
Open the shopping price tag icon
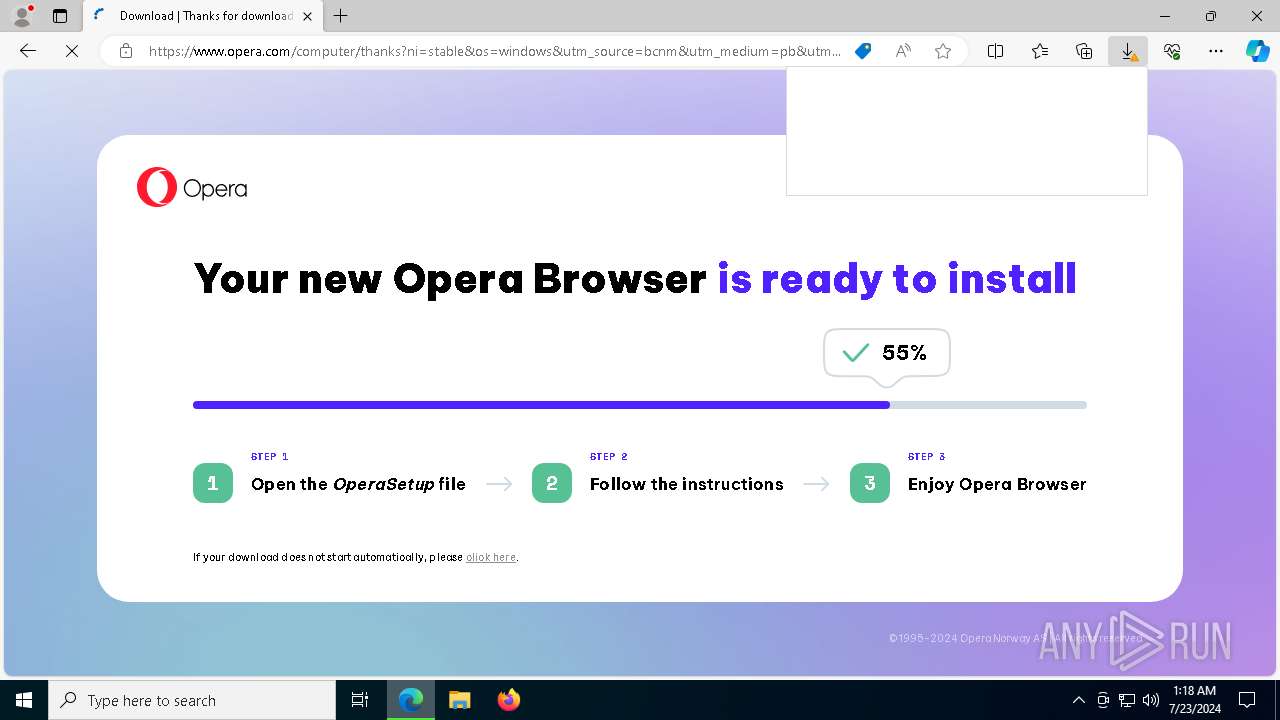tap(863, 51)
